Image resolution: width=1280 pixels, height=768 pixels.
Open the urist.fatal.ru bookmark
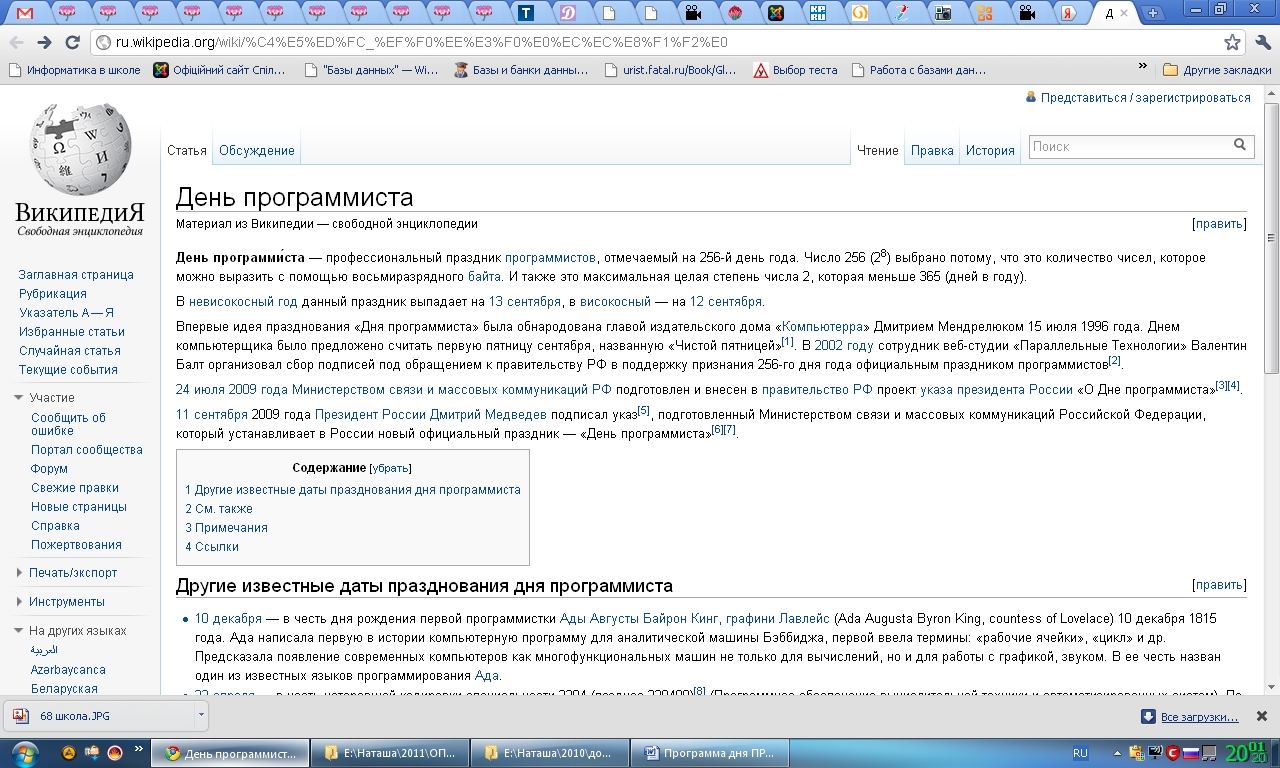tap(671, 70)
